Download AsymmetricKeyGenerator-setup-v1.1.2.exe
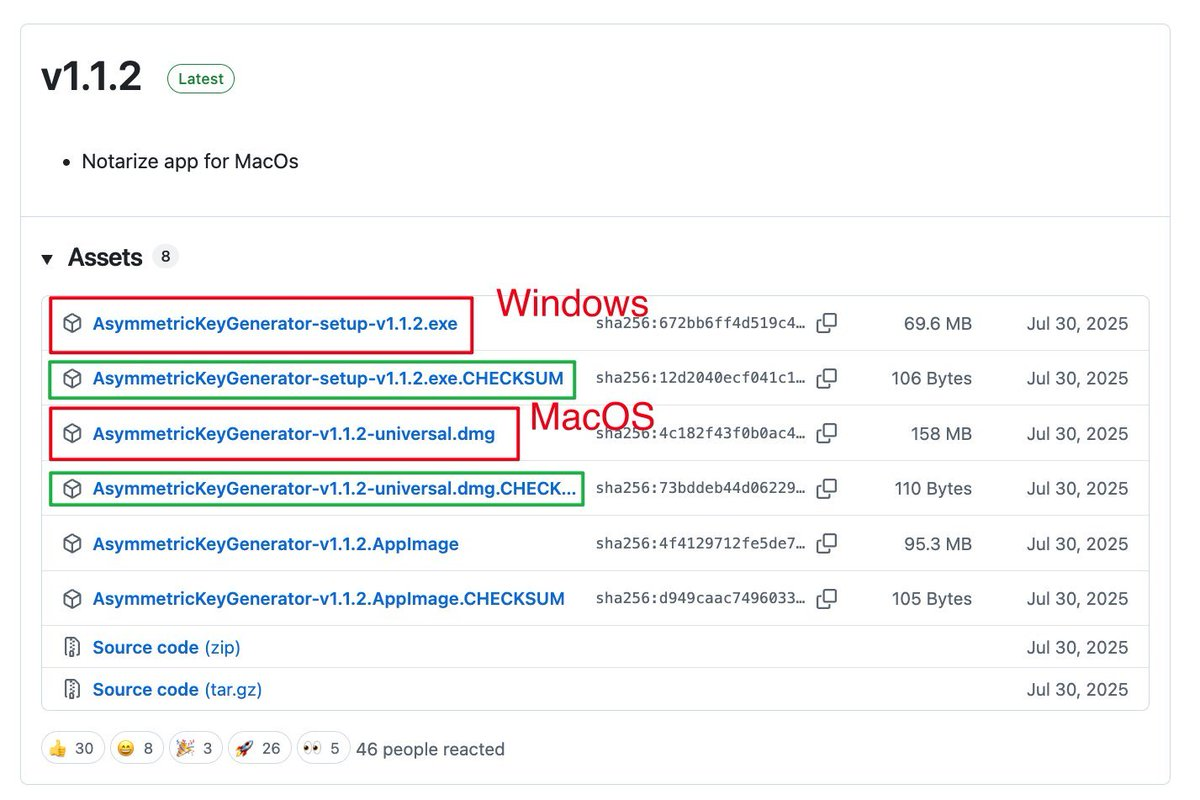Viewport: 1200px width, 800px height. 275,324
